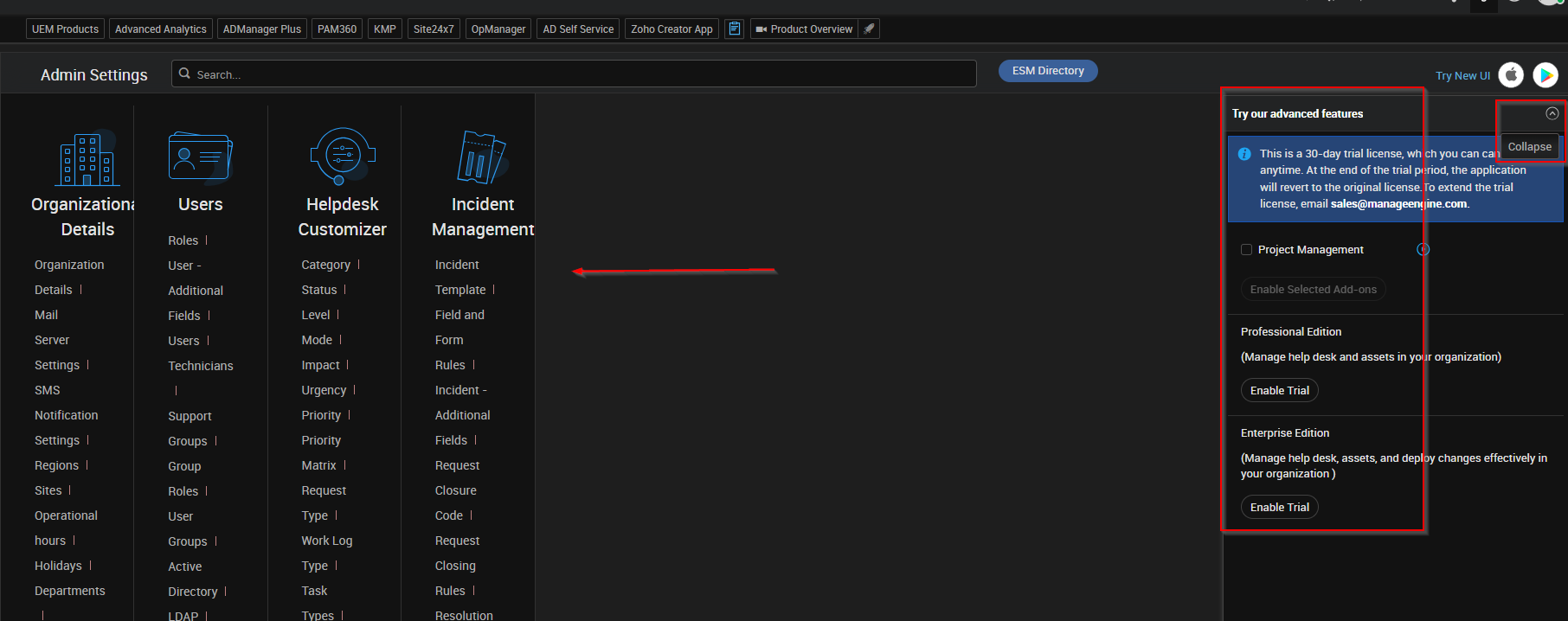Viewport: 1568px width, 621px height.
Task: Focus the Admin Settings search field
Action: 574,74
